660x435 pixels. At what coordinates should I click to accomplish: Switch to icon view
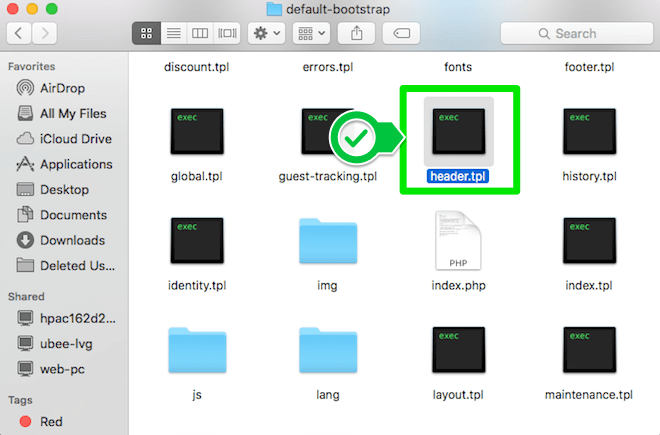[x=146, y=33]
